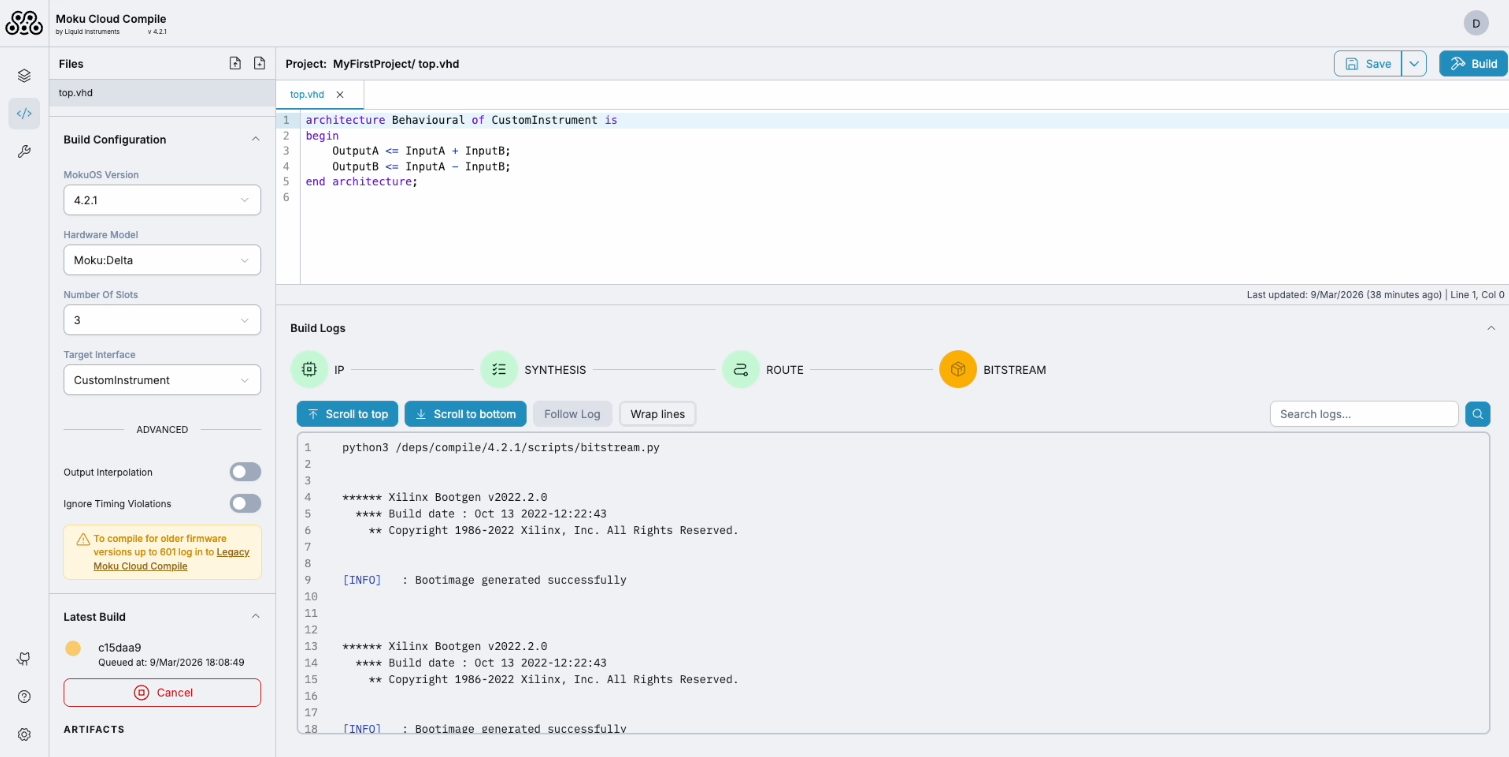The width and height of the screenshot is (1509, 757).
Task: Open the code editor sidebar view
Action: click(x=24, y=113)
